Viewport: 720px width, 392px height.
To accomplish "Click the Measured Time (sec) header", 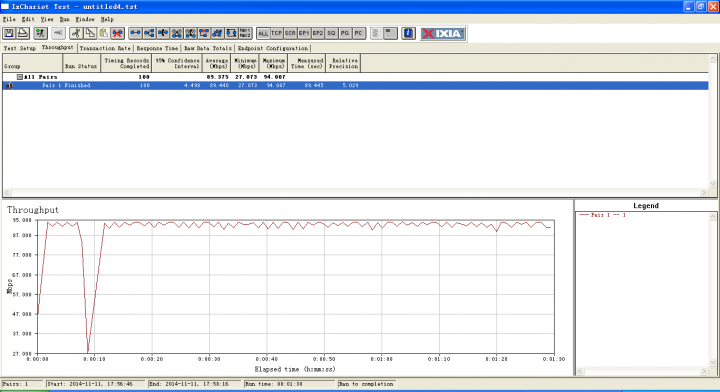I will pos(307,63).
